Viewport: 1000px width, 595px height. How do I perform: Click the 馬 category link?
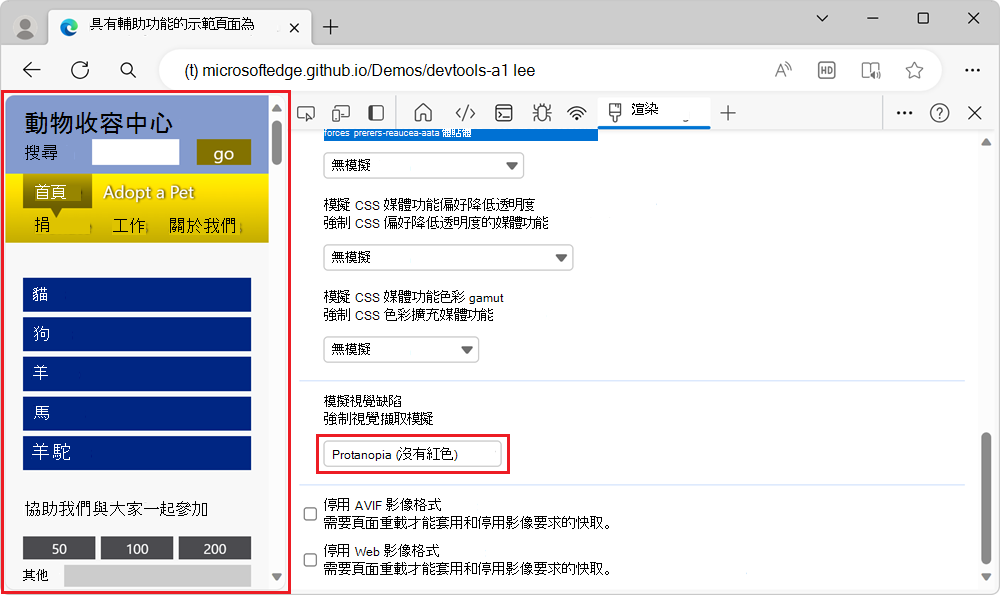pyautogui.click(x=136, y=413)
